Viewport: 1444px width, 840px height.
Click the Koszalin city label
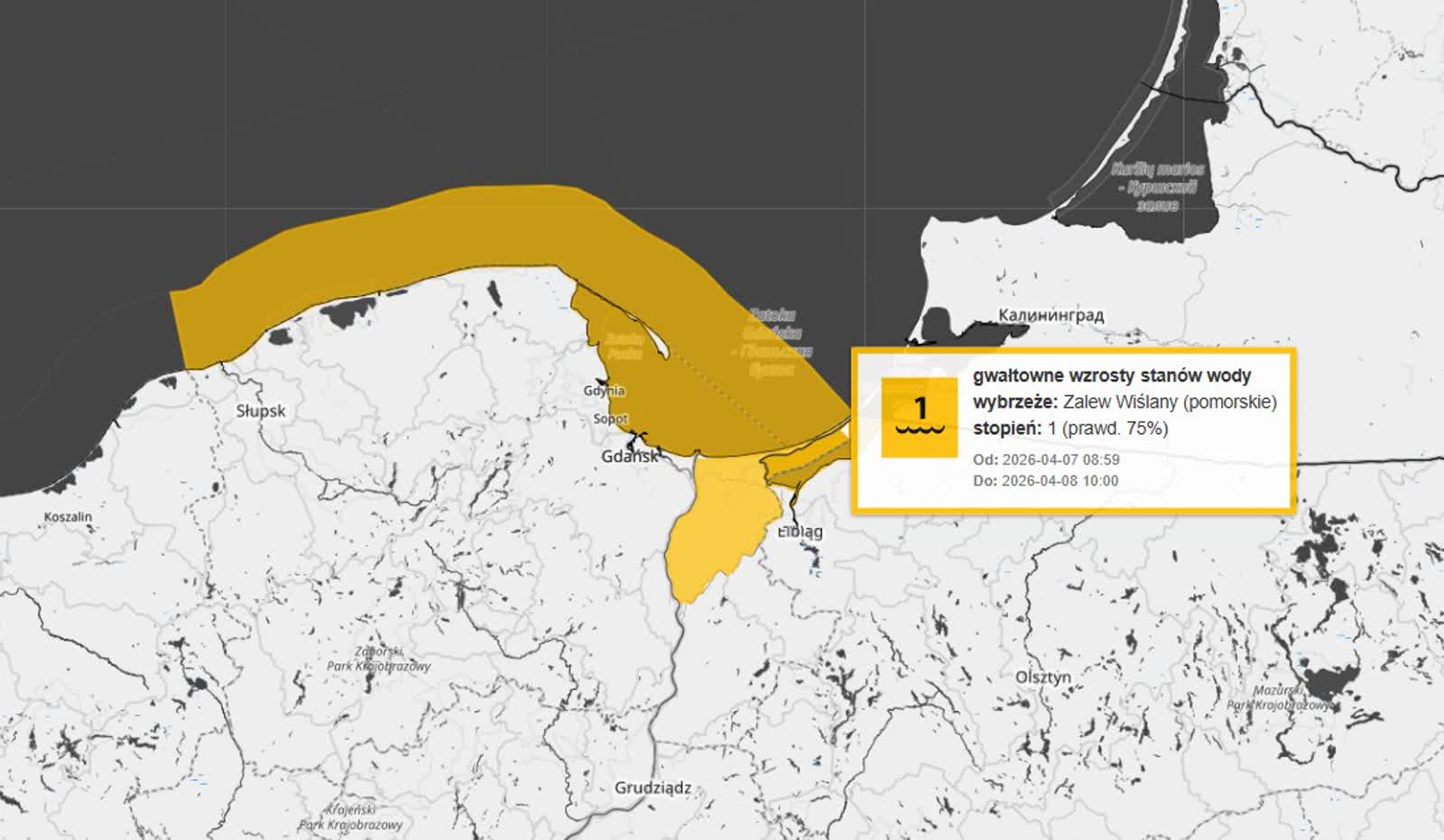coord(68,517)
